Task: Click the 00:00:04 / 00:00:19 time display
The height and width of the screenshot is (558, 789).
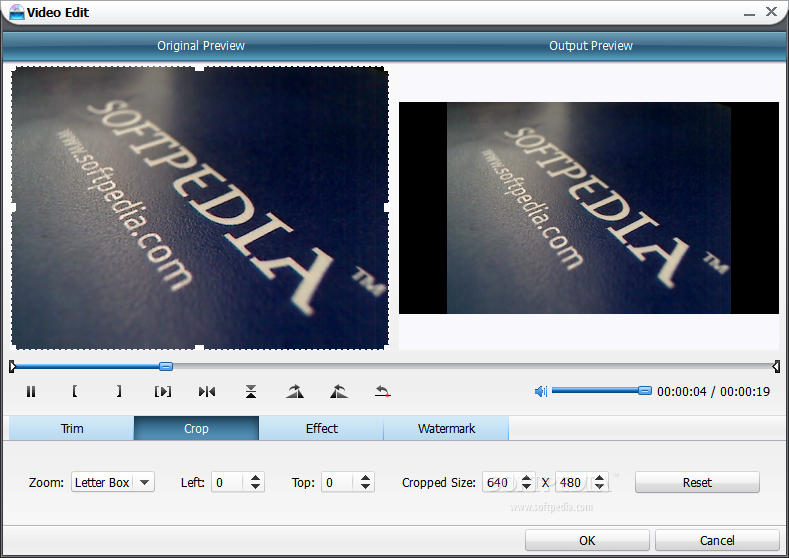Action: point(714,391)
